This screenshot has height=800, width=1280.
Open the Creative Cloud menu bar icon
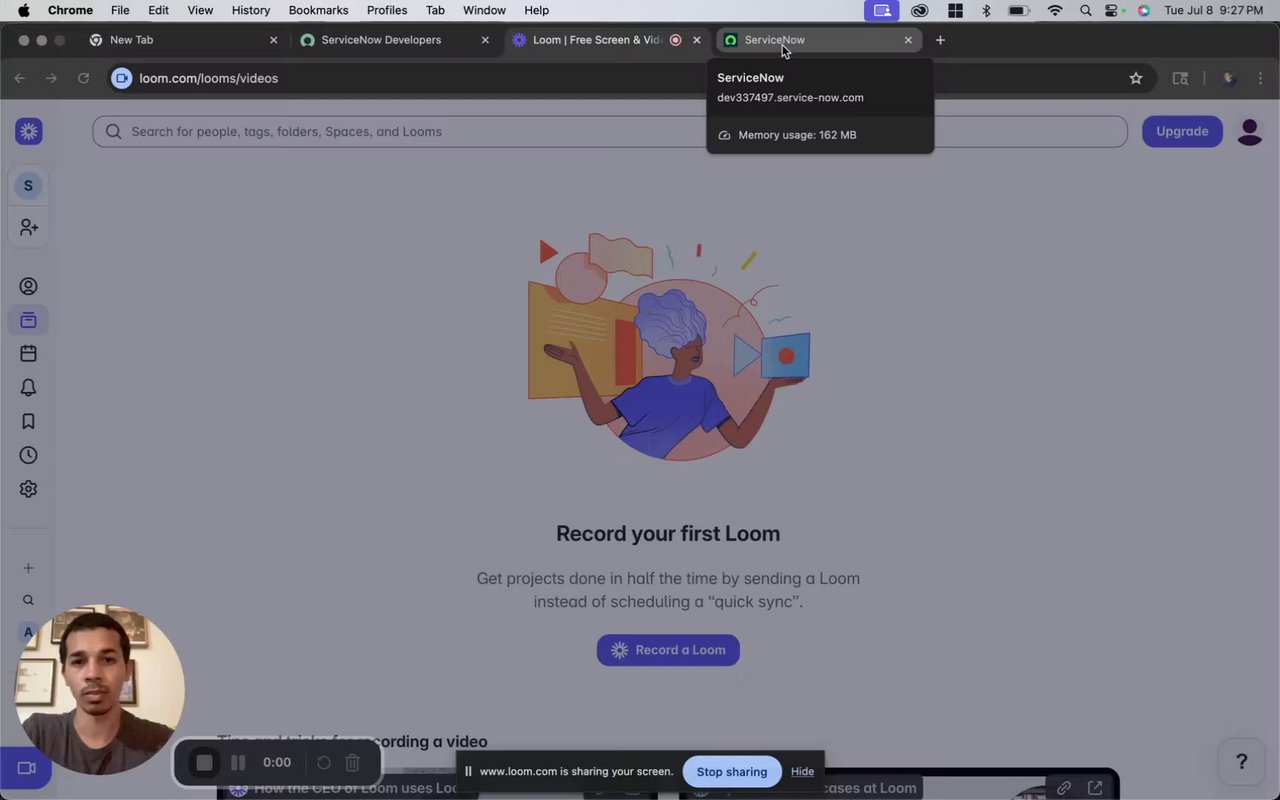(920, 10)
